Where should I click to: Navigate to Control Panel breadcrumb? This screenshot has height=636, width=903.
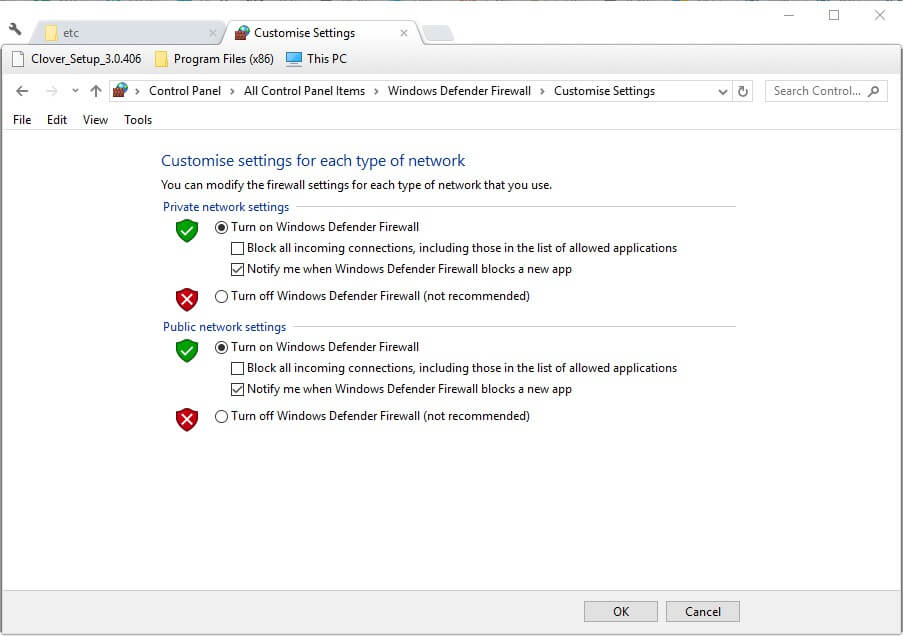[185, 91]
